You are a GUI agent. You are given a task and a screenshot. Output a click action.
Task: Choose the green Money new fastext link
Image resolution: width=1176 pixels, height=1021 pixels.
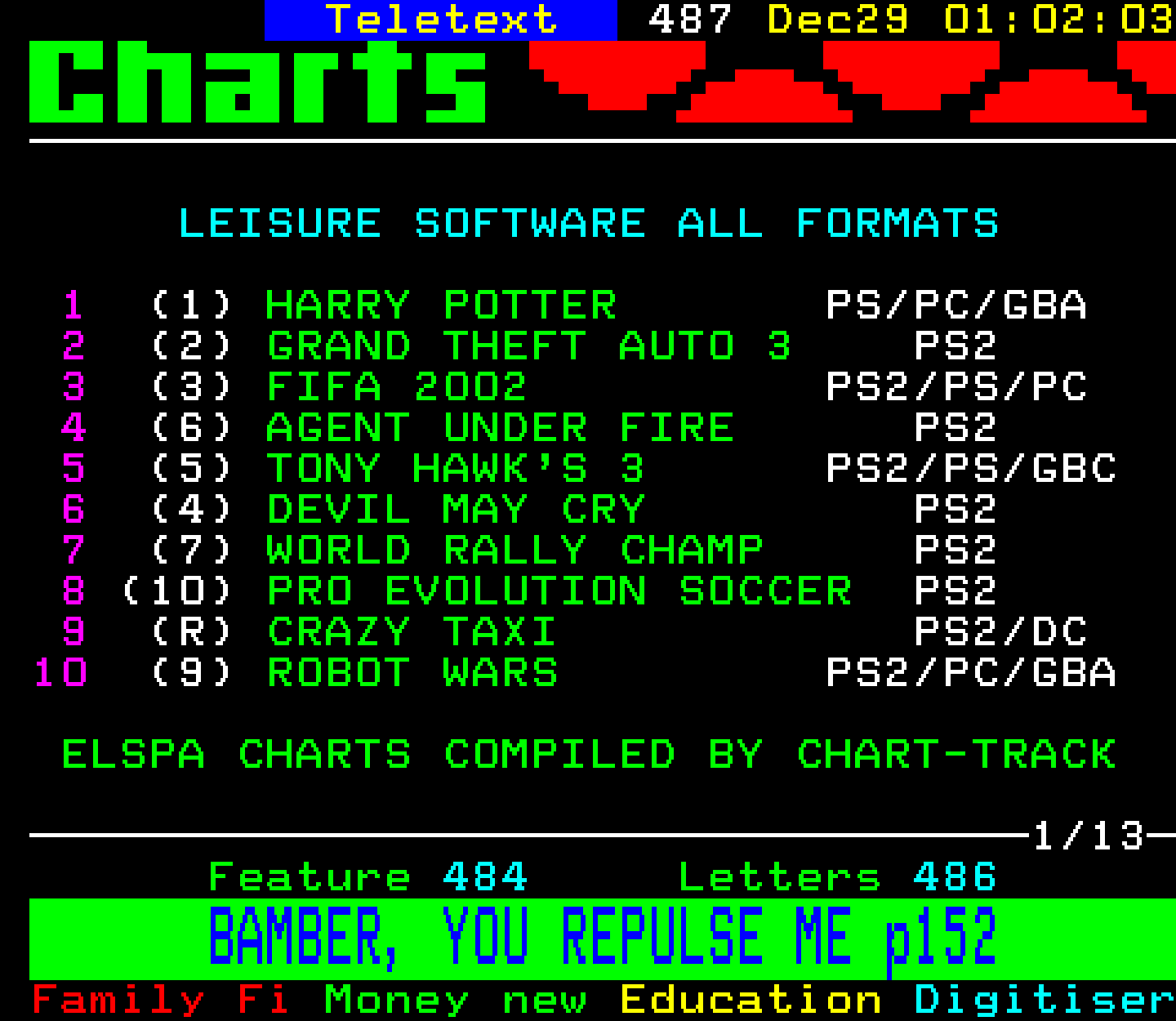[456, 1001]
